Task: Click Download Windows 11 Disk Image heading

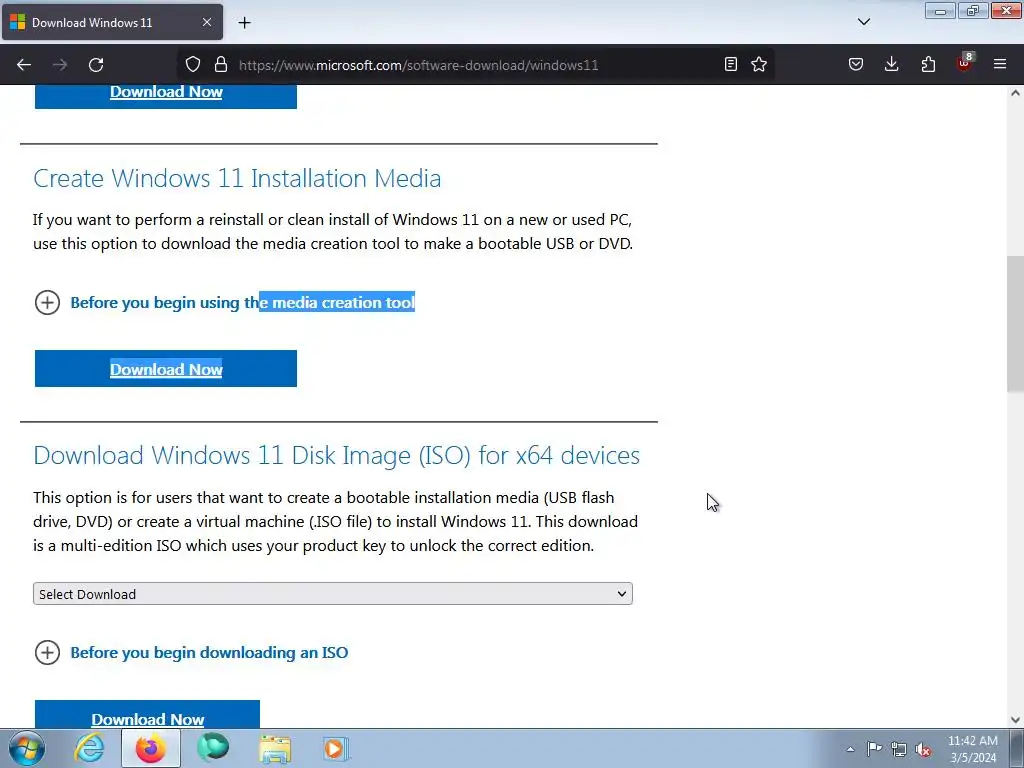Action: click(x=336, y=455)
